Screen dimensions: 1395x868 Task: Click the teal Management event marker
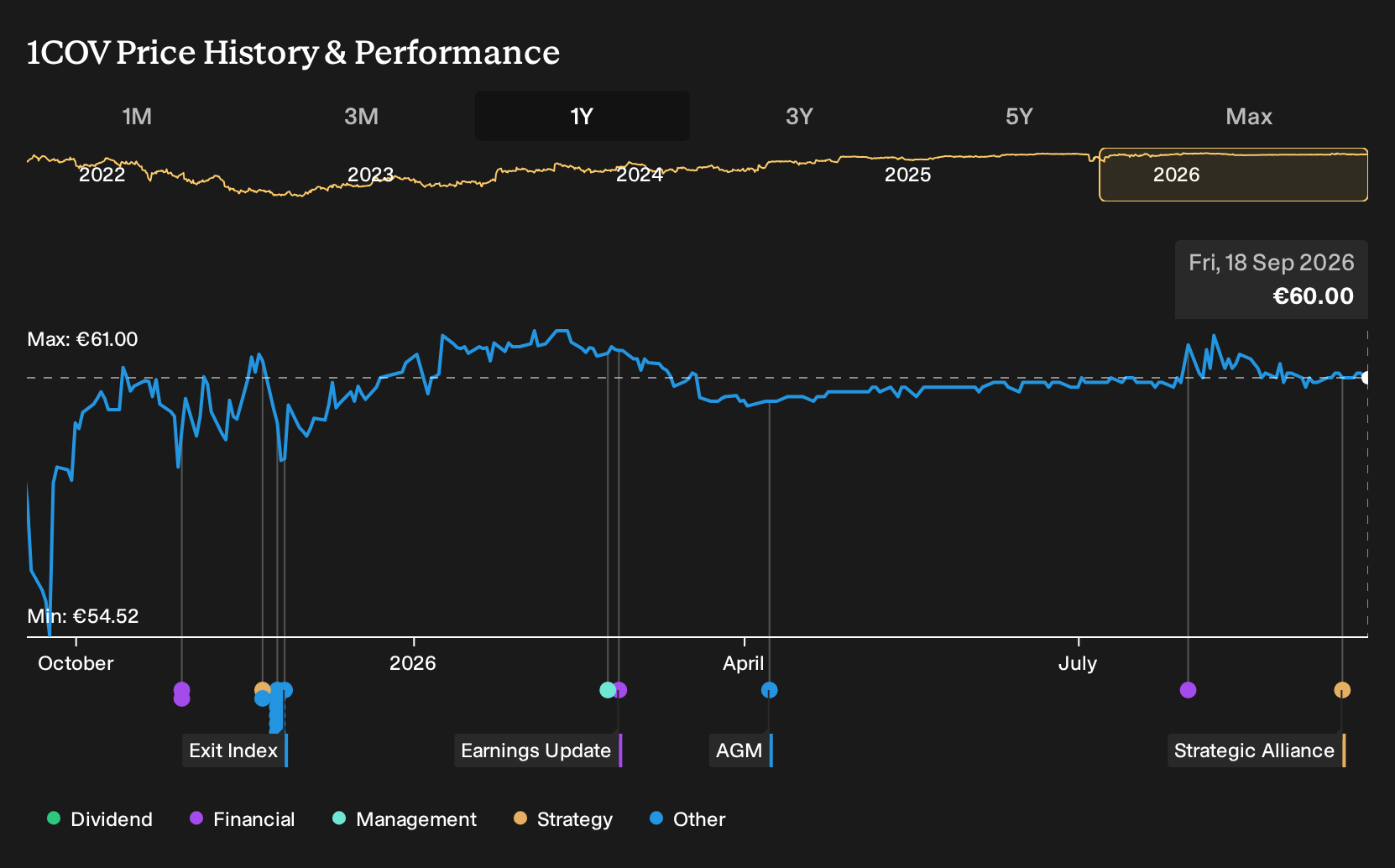coord(608,690)
